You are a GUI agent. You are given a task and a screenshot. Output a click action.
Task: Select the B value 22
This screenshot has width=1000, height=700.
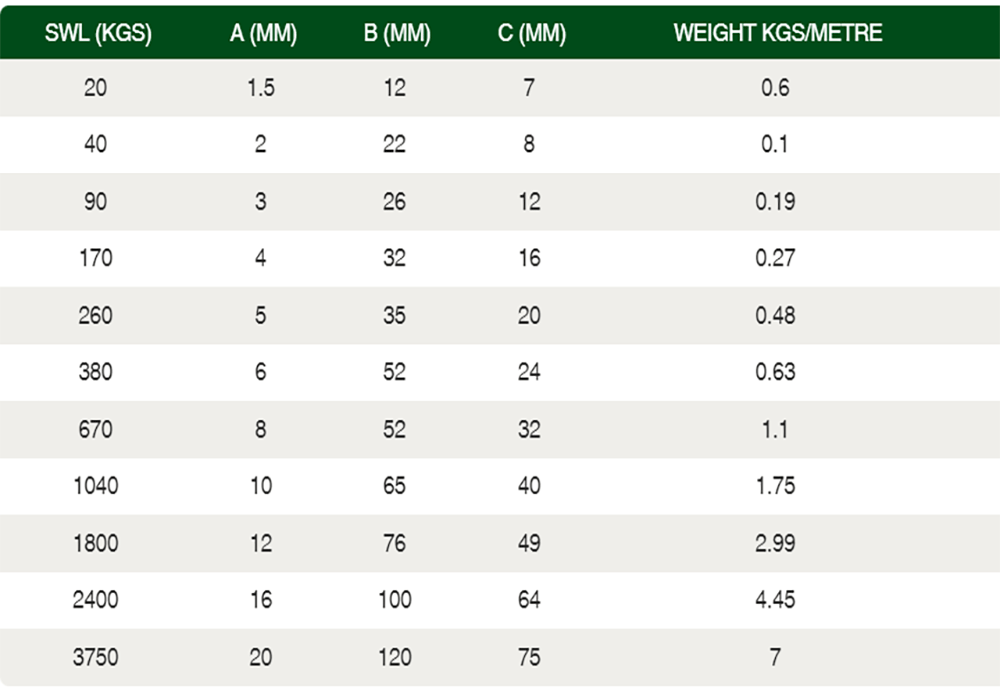395,144
